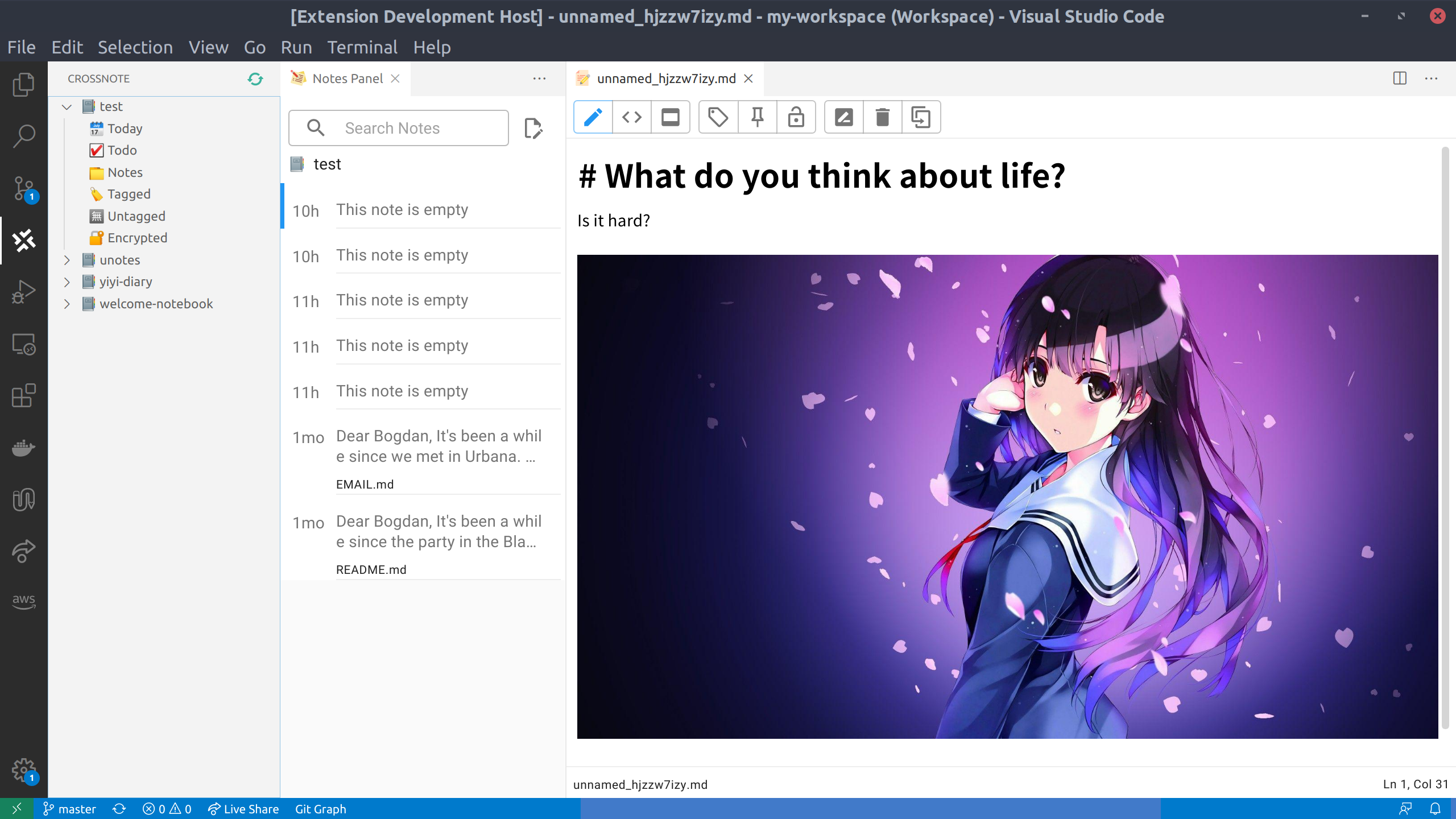Image resolution: width=1456 pixels, height=819 pixels.
Task: Open the Docker view
Action: click(x=23, y=448)
